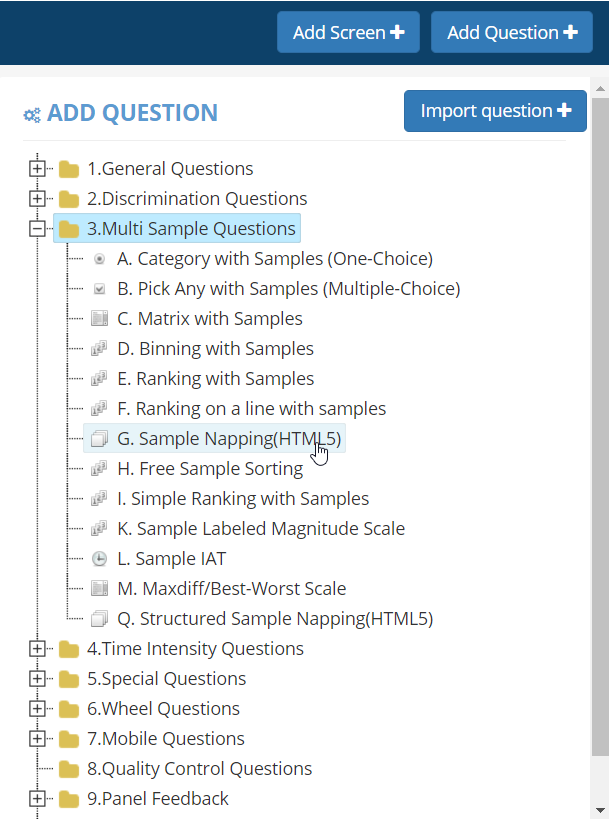This screenshot has height=819, width=609.
Task: Click the scrollbar down arrow
Action: pos(600,809)
